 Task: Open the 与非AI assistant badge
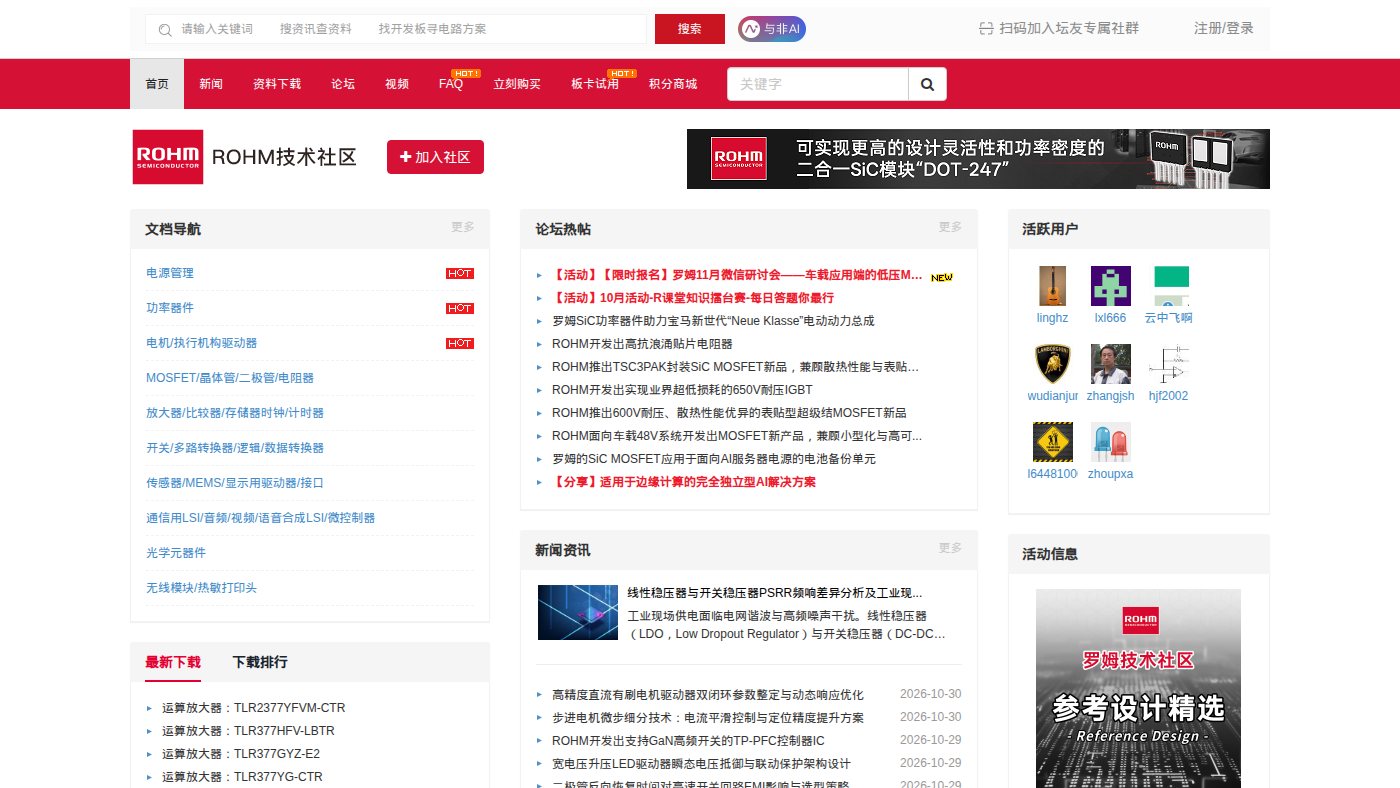pyautogui.click(x=772, y=29)
